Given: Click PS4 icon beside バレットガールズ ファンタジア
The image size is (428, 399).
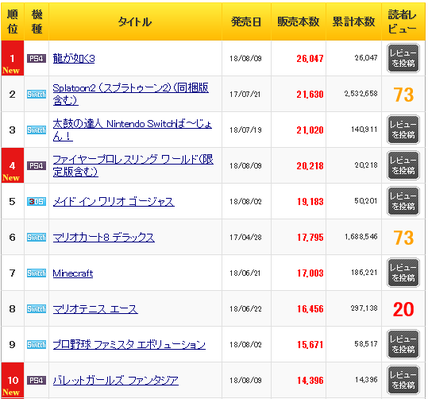Looking at the screenshot, I should (x=36, y=380).
